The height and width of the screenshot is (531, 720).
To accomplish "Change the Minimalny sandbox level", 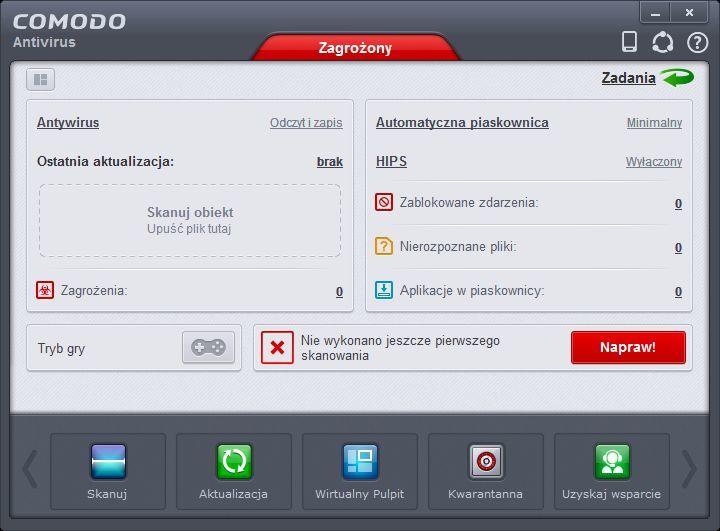I will 654,123.
